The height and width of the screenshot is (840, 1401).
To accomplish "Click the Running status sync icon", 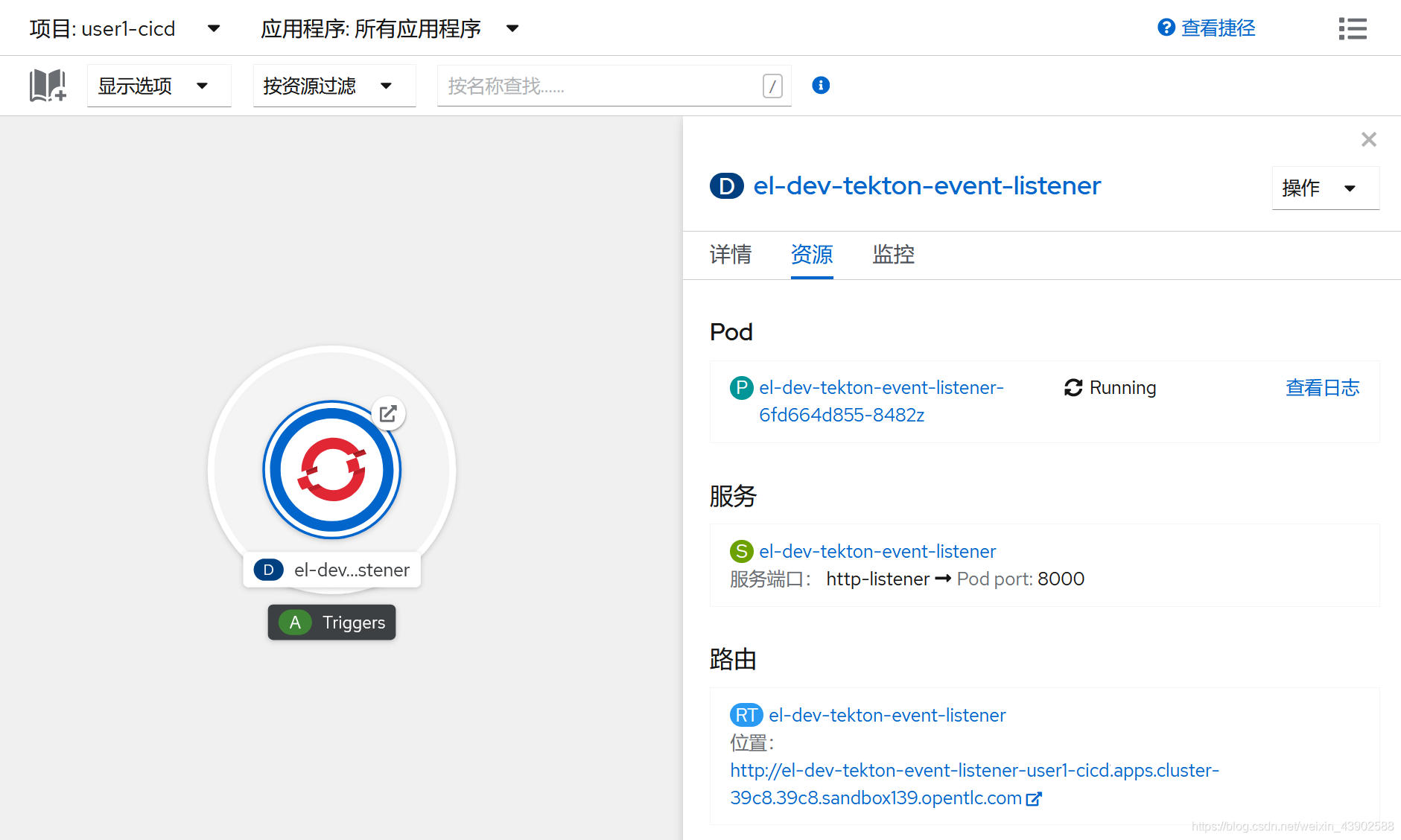I will click(x=1073, y=387).
